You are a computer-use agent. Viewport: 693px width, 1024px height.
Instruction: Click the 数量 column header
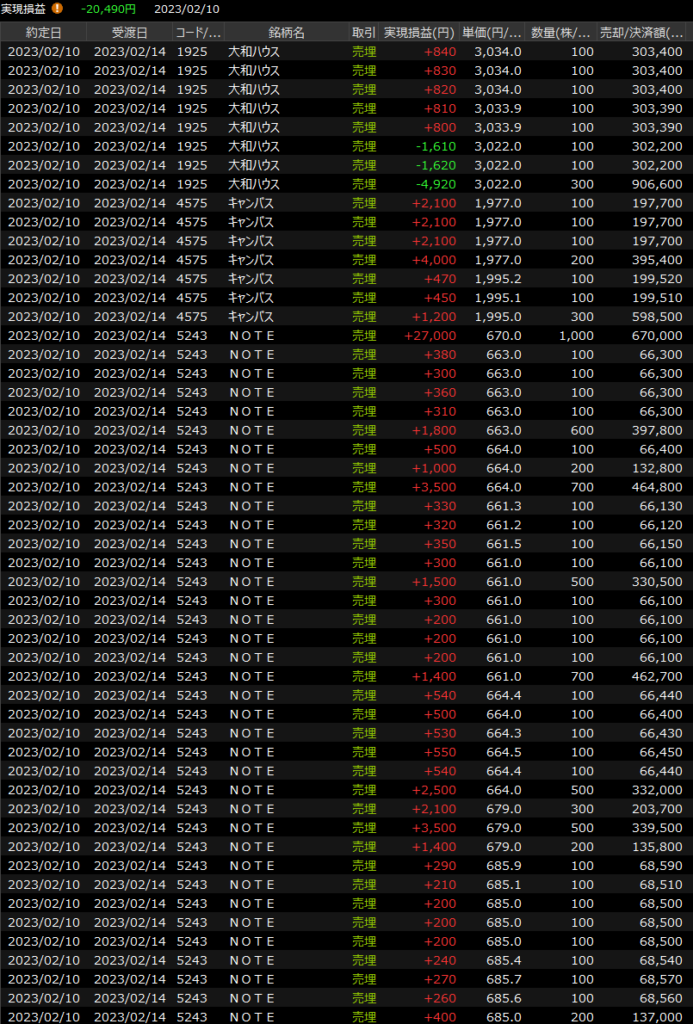pos(560,33)
